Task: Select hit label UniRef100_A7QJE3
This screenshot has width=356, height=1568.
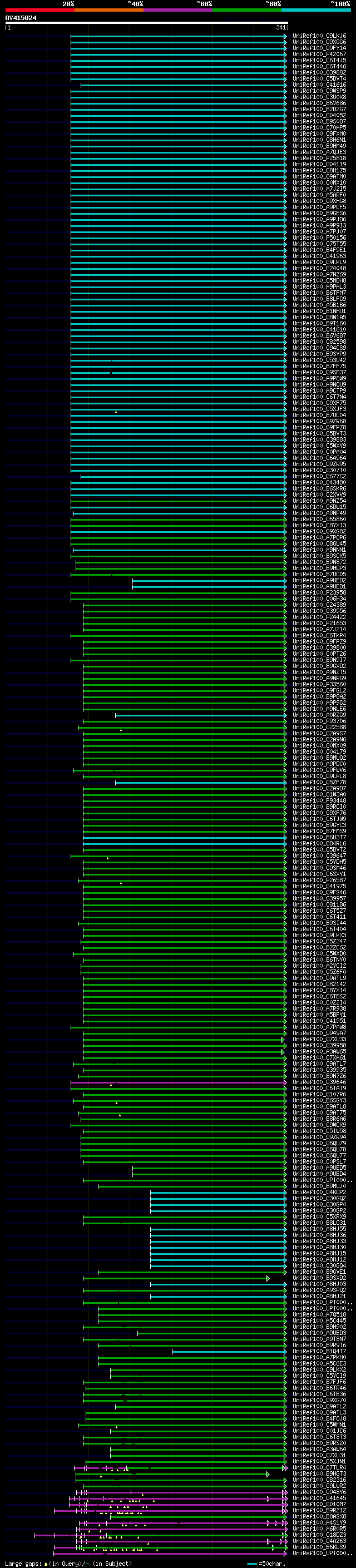Action: (x=319, y=151)
